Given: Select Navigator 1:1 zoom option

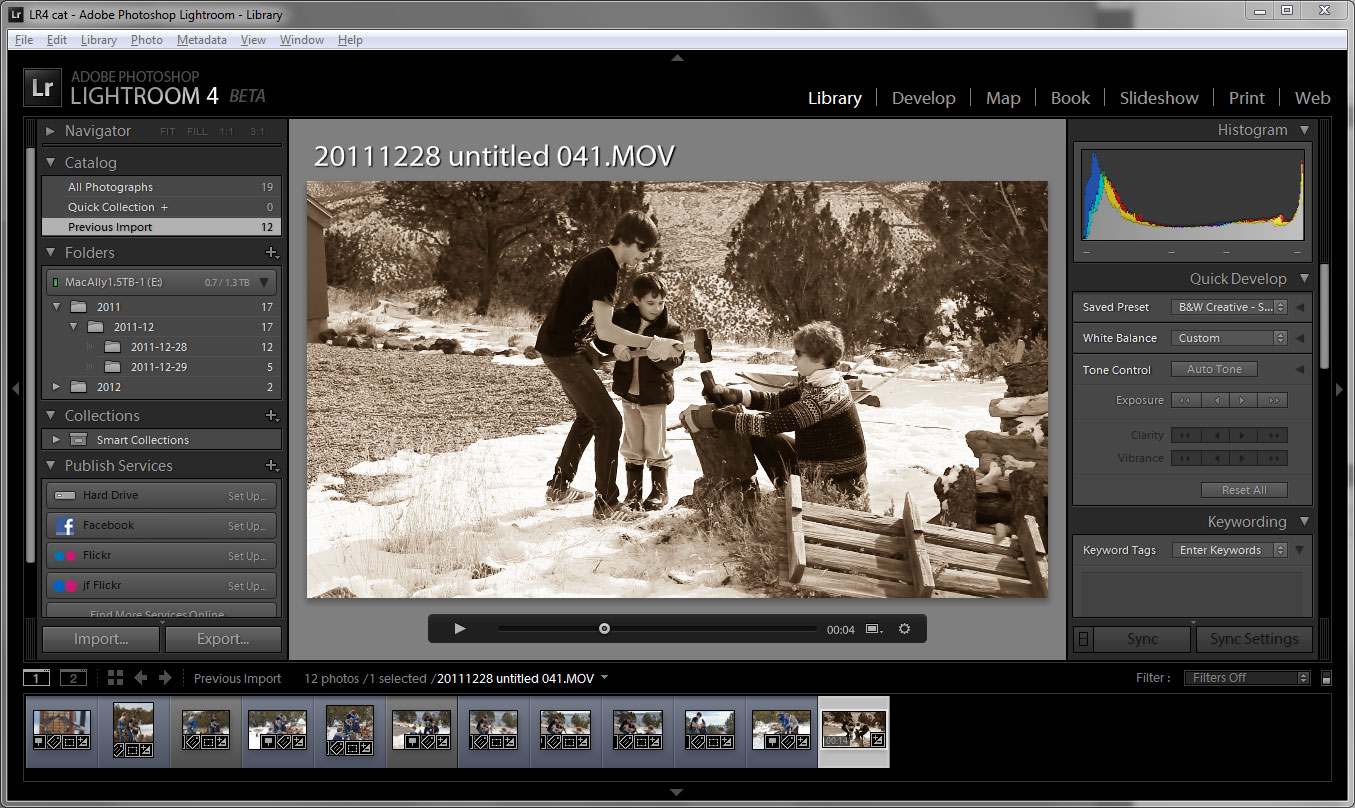Looking at the screenshot, I should point(227,132).
